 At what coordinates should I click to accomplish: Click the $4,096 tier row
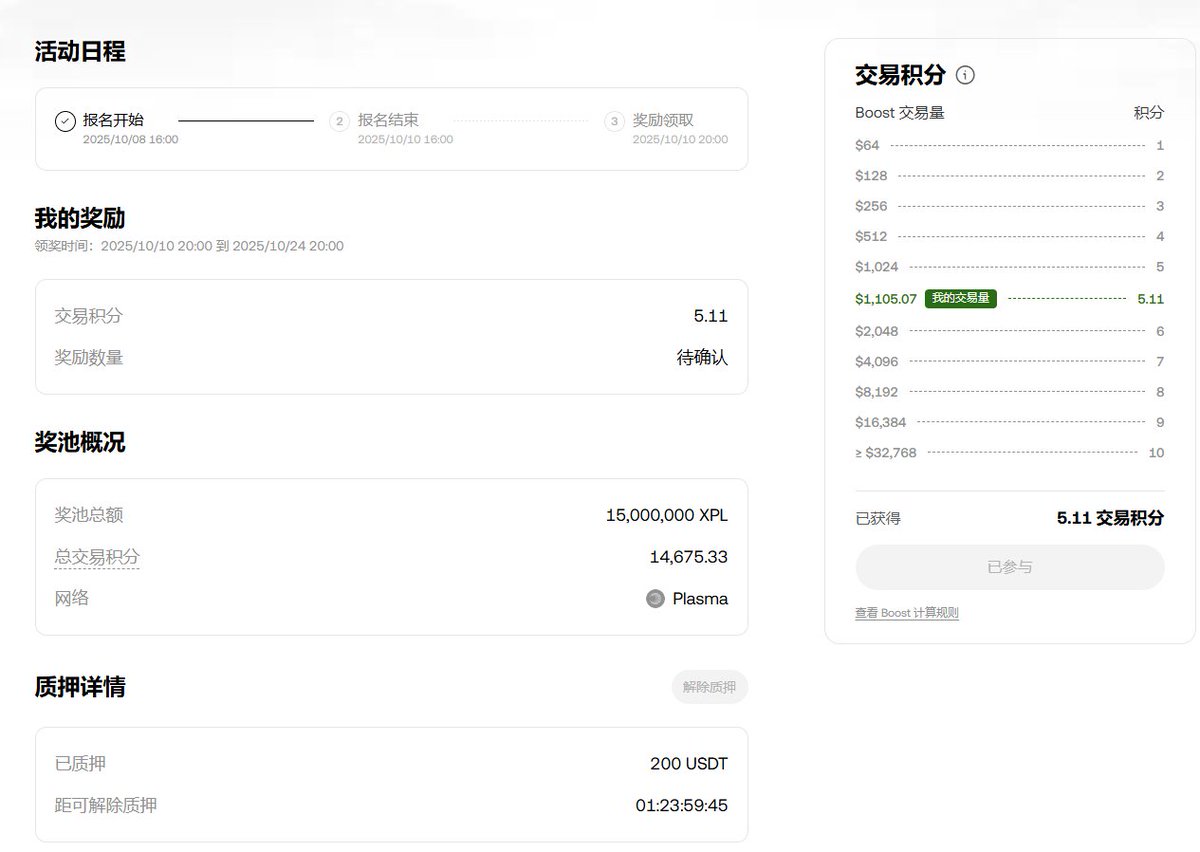[1010, 361]
